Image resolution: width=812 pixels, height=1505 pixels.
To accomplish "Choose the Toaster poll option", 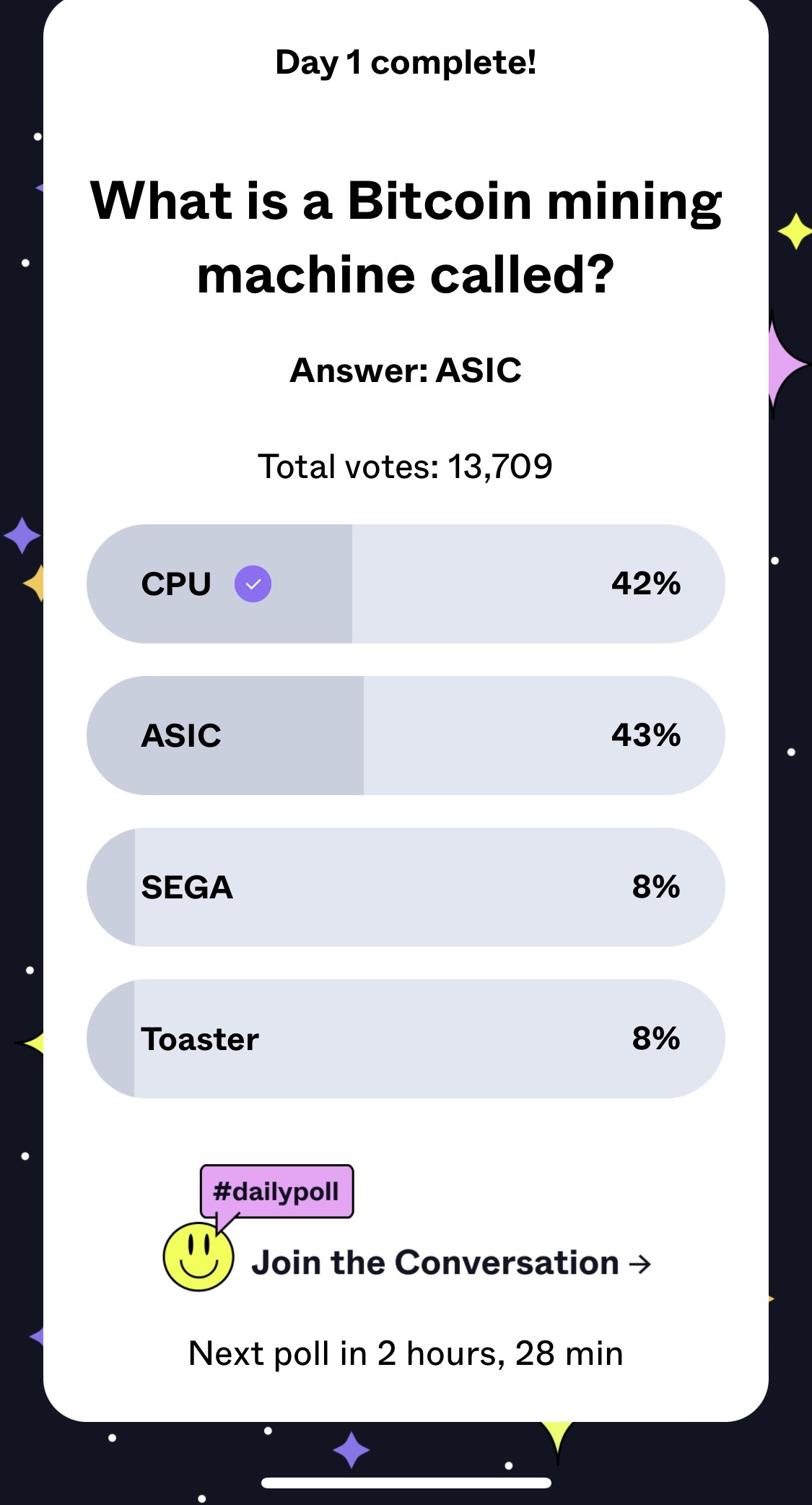I will pyautogui.click(x=406, y=1039).
